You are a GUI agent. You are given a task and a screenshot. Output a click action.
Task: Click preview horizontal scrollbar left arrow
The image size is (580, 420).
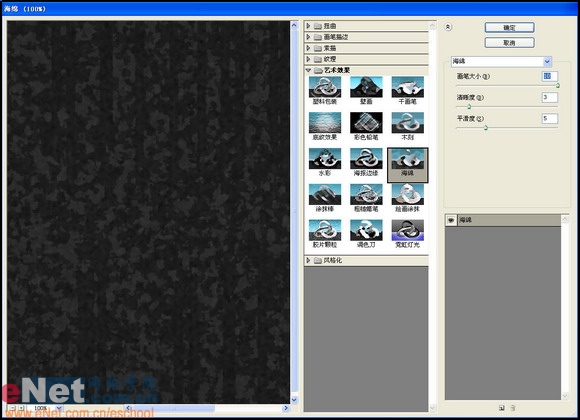click(128, 408)
